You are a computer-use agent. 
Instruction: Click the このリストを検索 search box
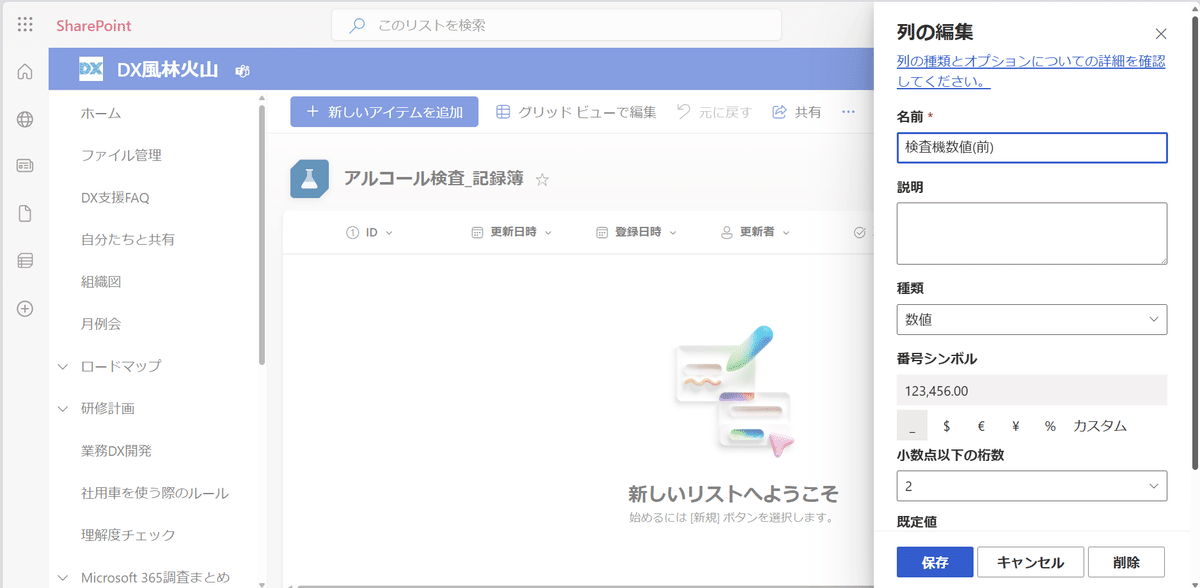pyautogui.click(x=558, y=25)
